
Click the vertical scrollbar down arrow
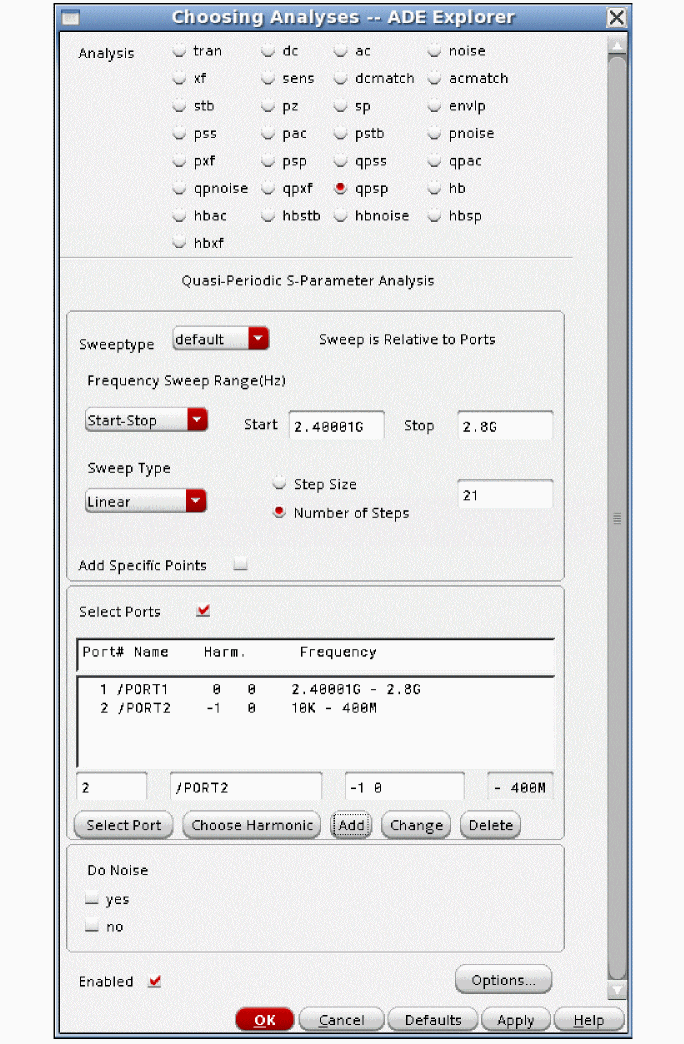pos(617,990)
